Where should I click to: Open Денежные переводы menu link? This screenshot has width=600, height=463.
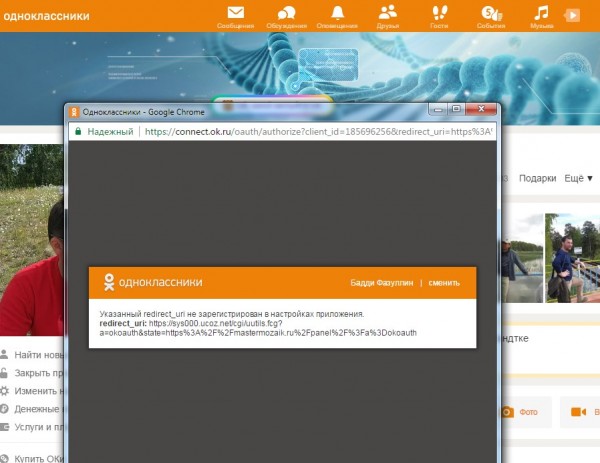37,409
